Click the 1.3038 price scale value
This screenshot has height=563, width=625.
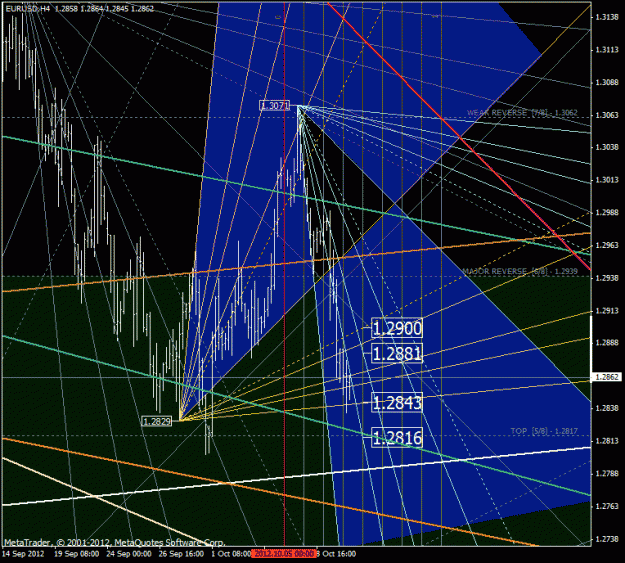[x=607, y=147]
